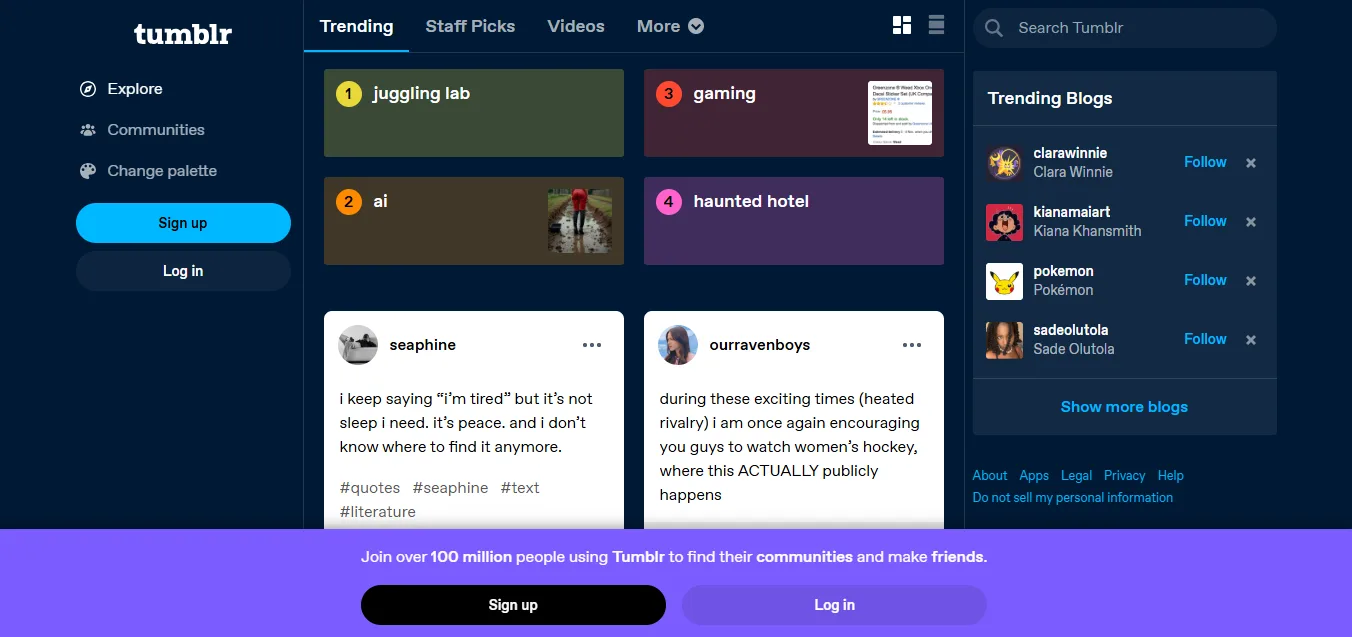Open options menu on ourravenboys post
The width and height of the screenshot is (1352, 637).
click(x=912, y=345)
